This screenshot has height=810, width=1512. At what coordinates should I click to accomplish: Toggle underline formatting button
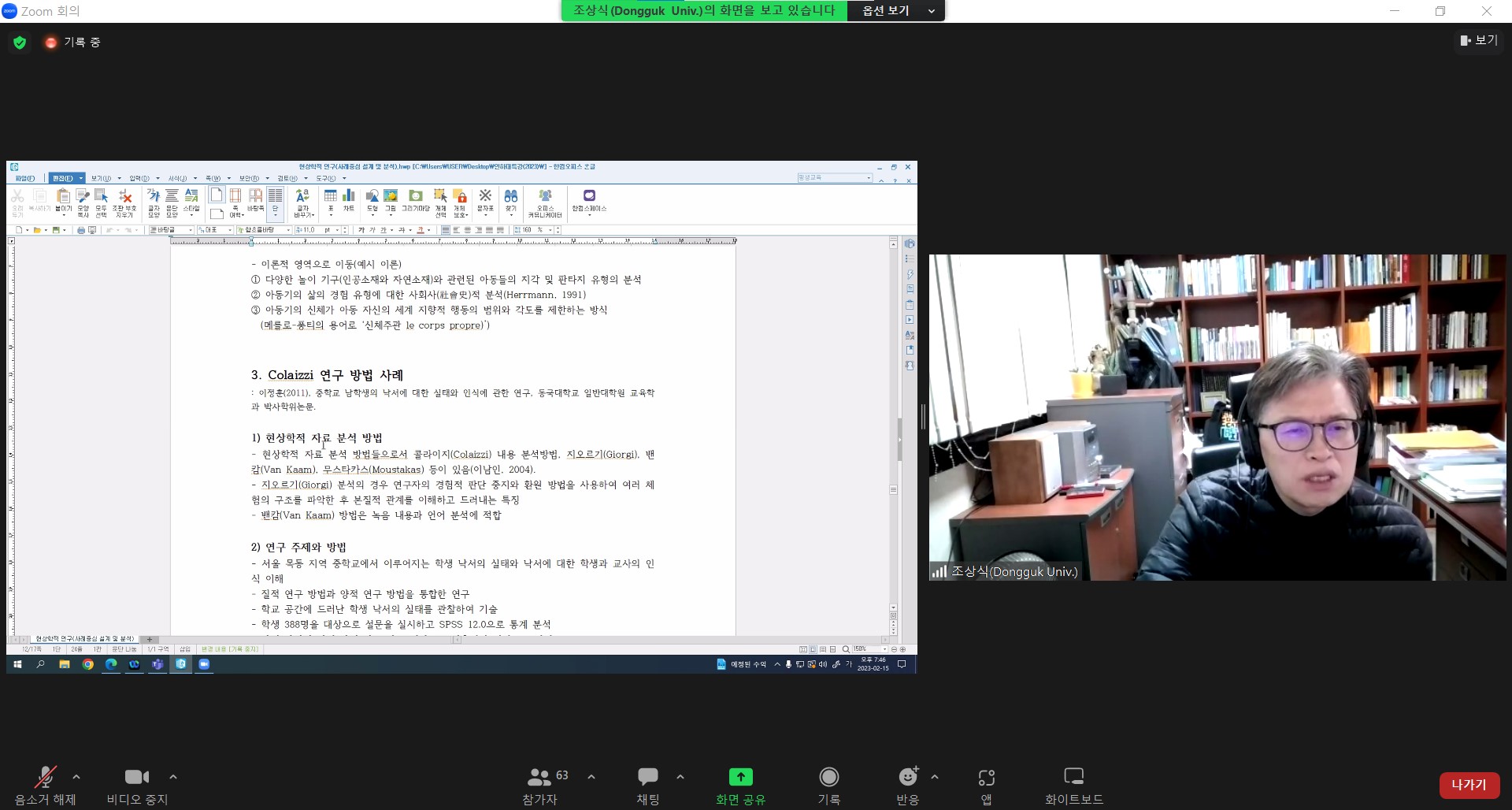384,230
